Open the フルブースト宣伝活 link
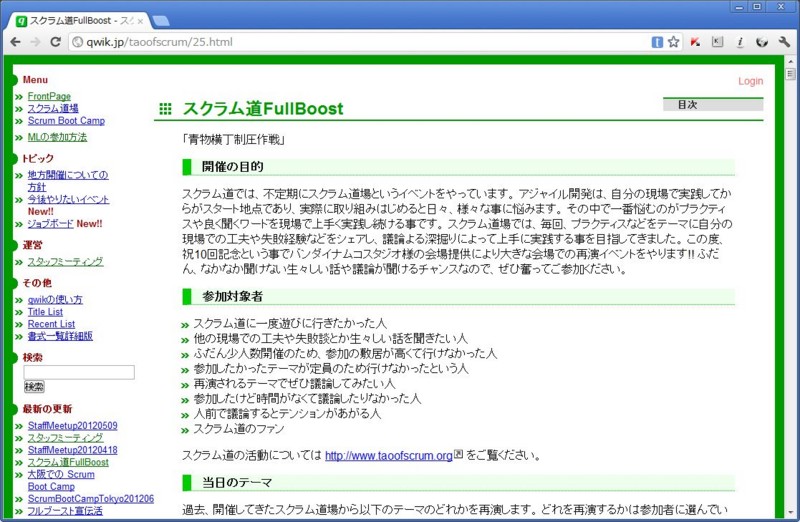This screenshot has width=800, height=522. (65, 511)
